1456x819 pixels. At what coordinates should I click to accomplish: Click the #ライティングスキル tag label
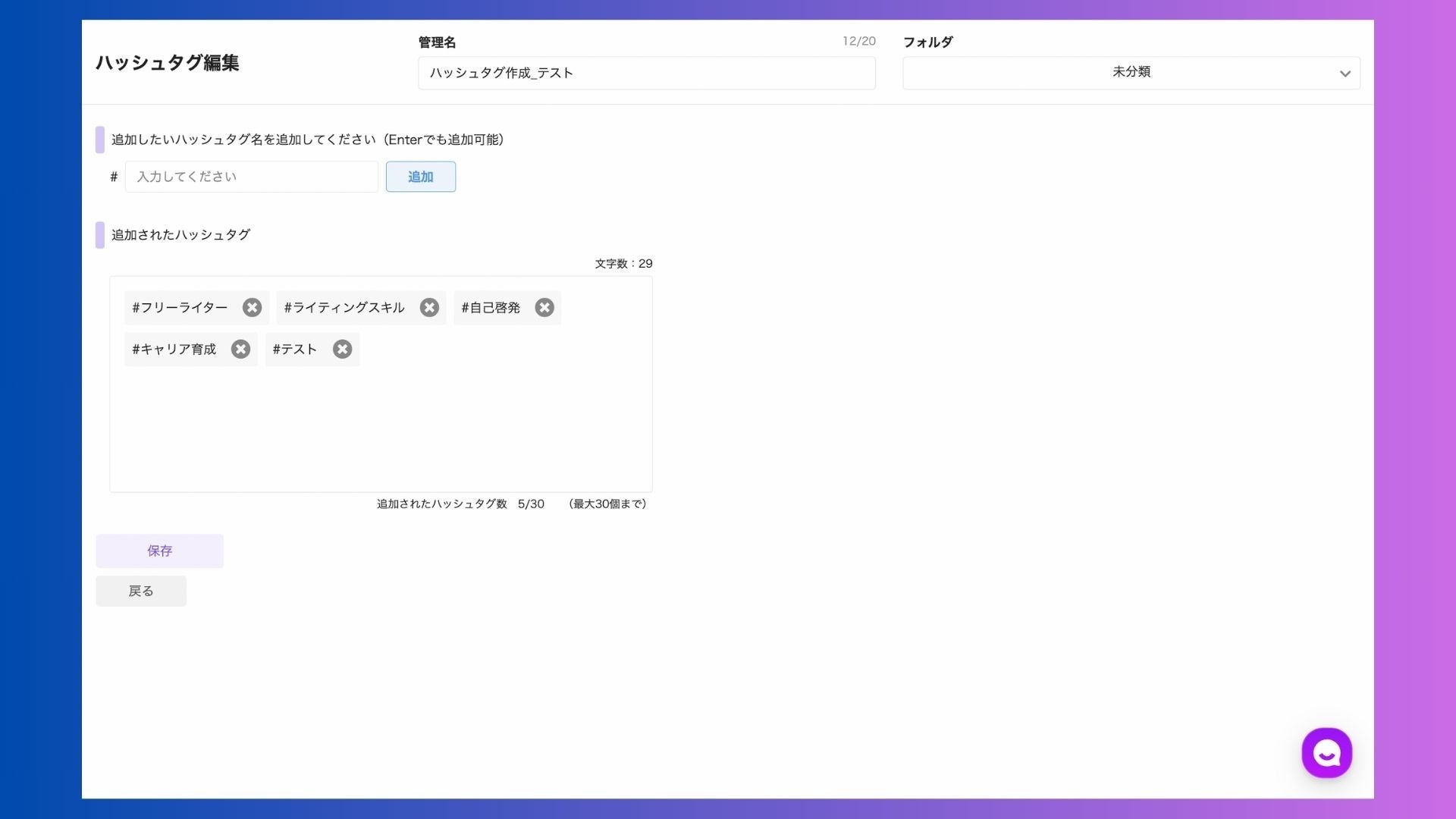pyautogui.click(x=344, y=307)
